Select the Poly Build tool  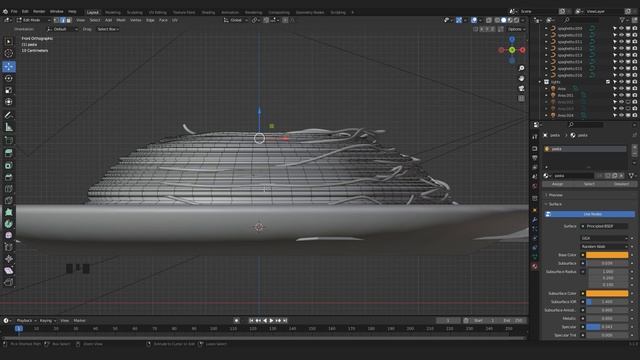(9, 212)
